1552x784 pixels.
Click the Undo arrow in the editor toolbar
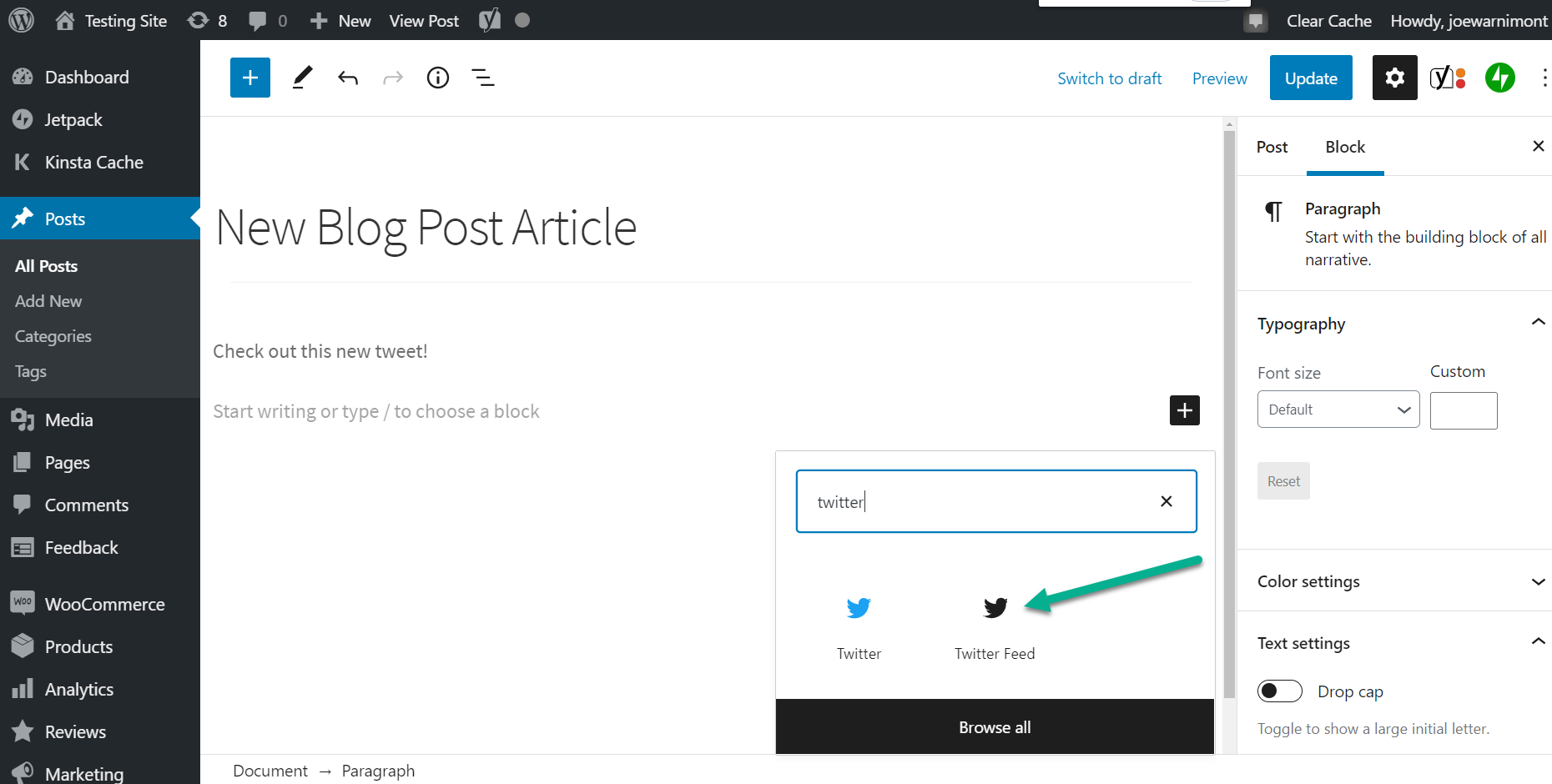(348, 77)
